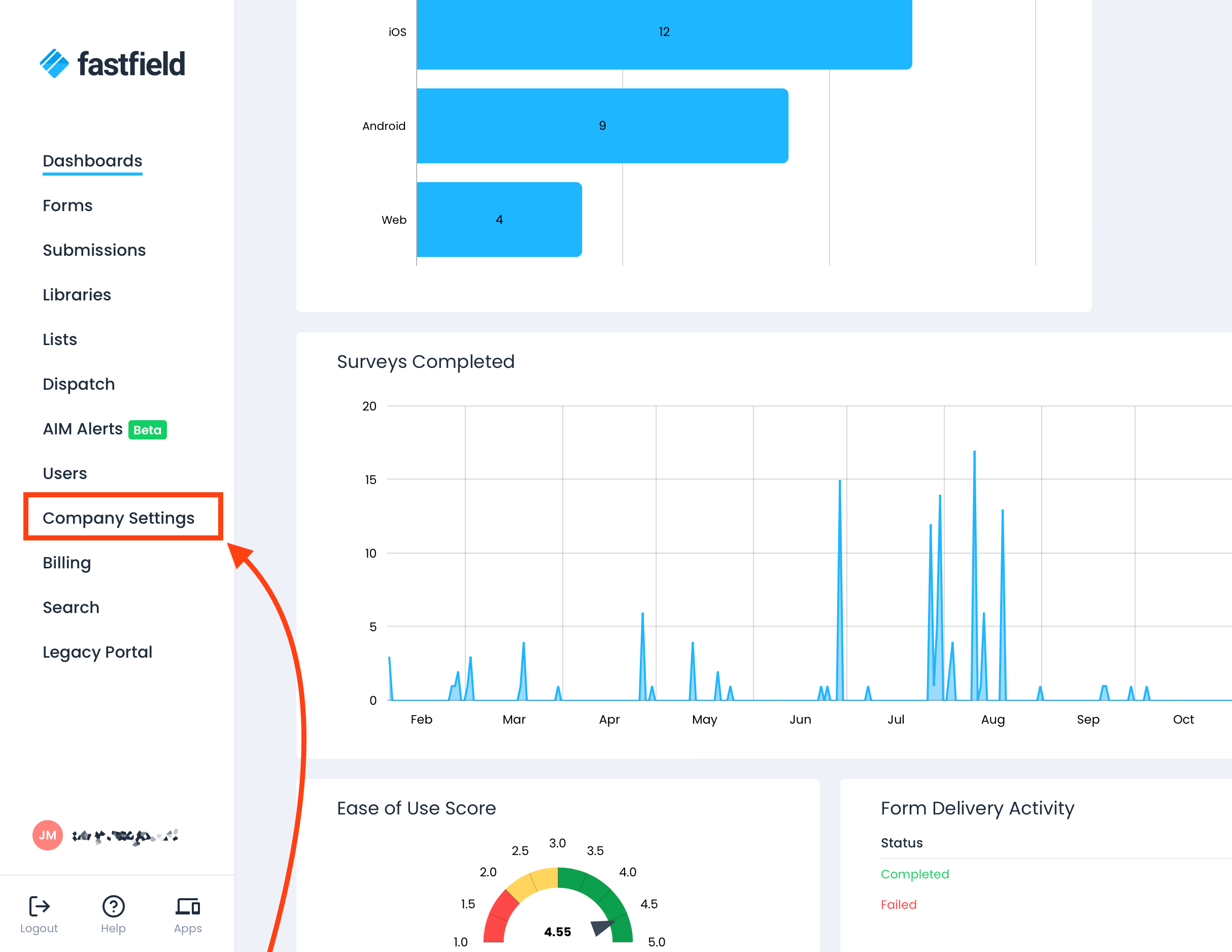Click the Failed status link
This screenshot has width=1232, height=952.
[x=898, y=905]
